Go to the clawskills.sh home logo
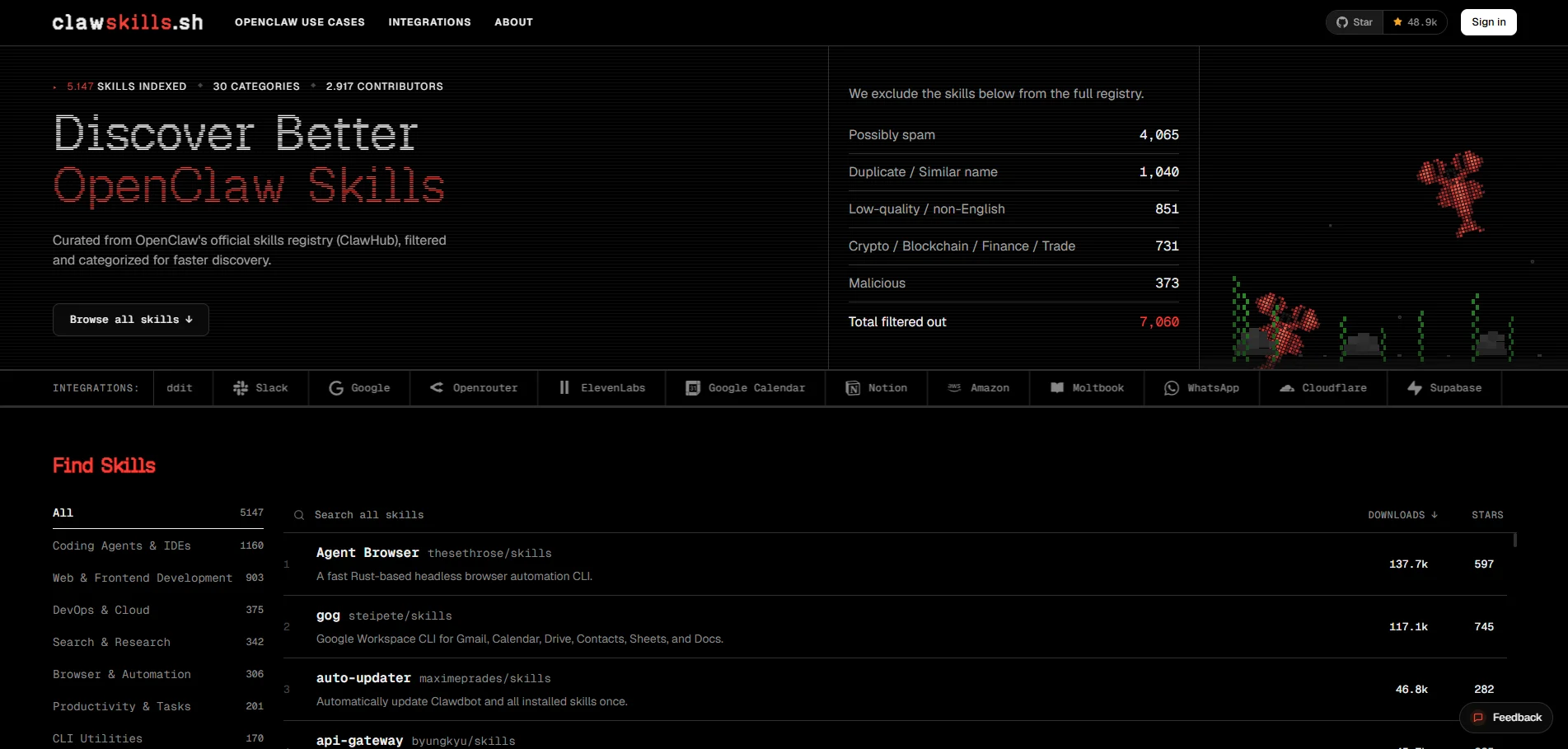The height and width of the screenshot is (749, 1568). pos(128,22)
